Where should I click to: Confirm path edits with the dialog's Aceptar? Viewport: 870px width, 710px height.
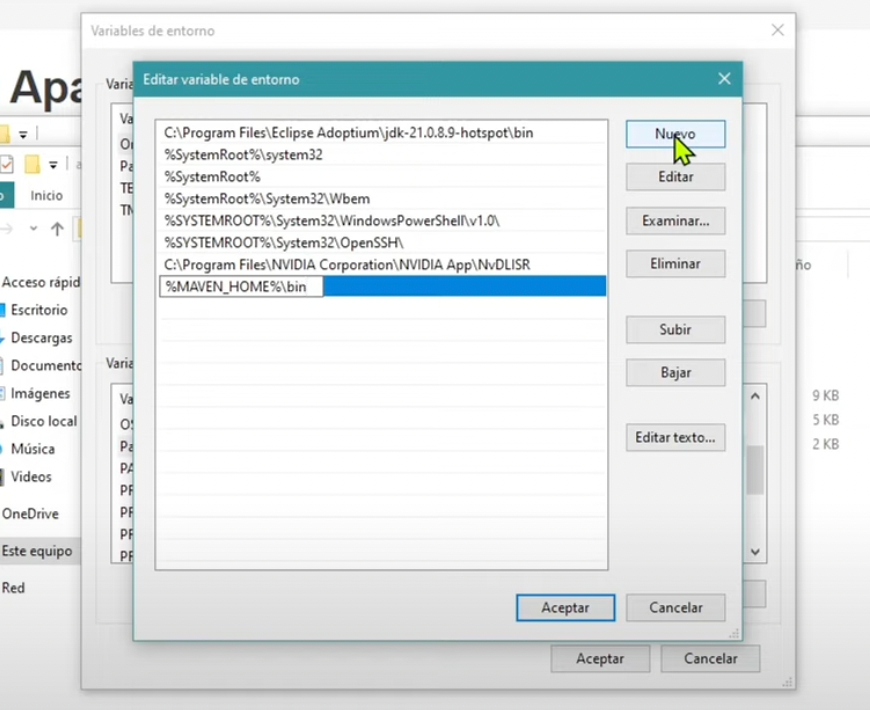click(565, 607)
